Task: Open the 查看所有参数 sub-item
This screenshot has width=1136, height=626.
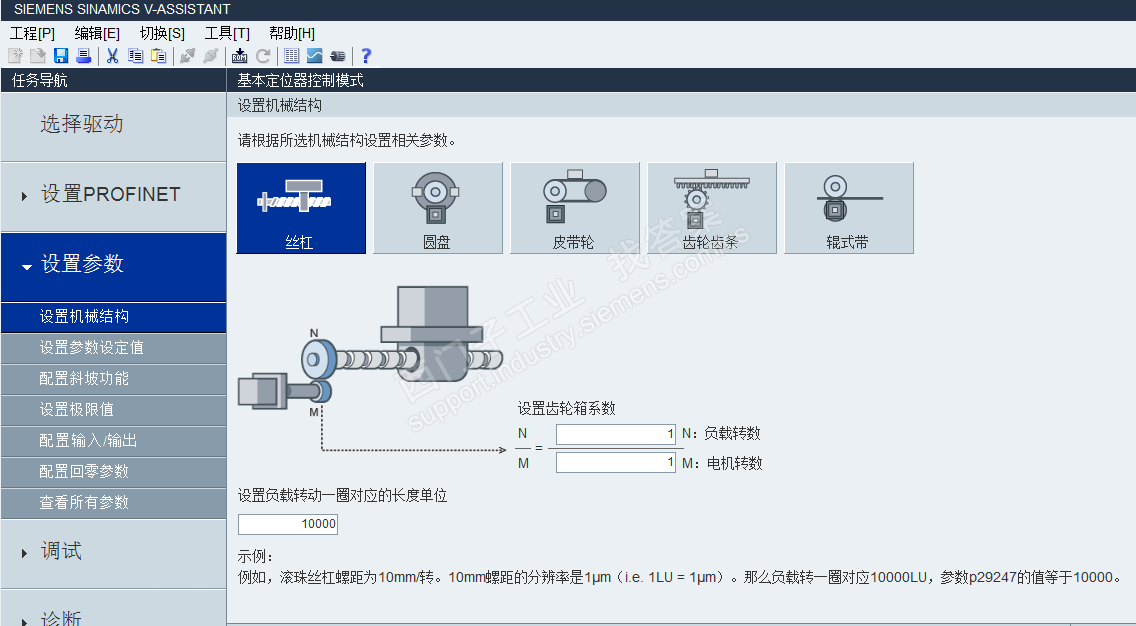Action: 114,503
